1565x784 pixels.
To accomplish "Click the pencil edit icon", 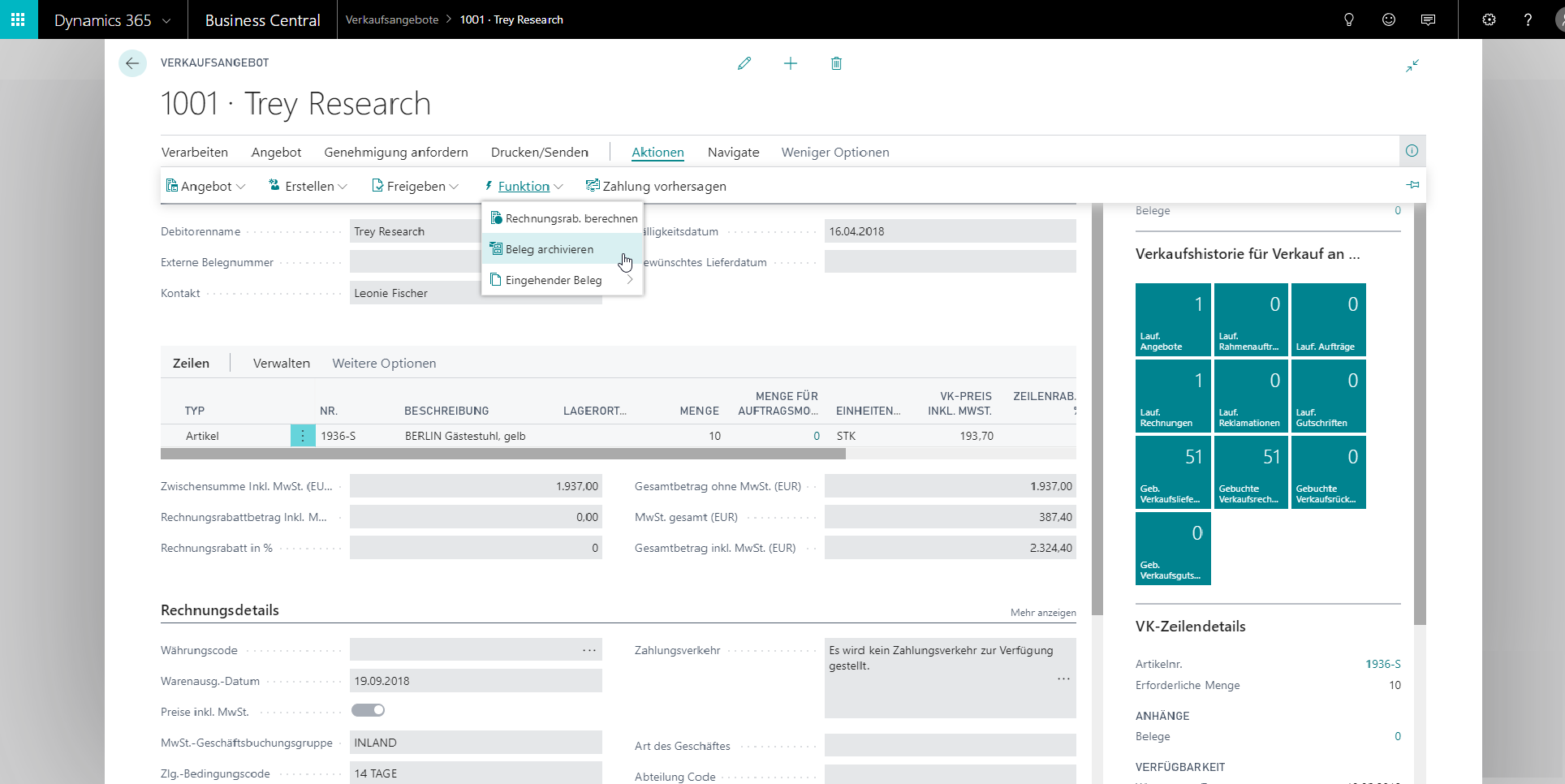I will pyautogui.click(x=744, y=63).
